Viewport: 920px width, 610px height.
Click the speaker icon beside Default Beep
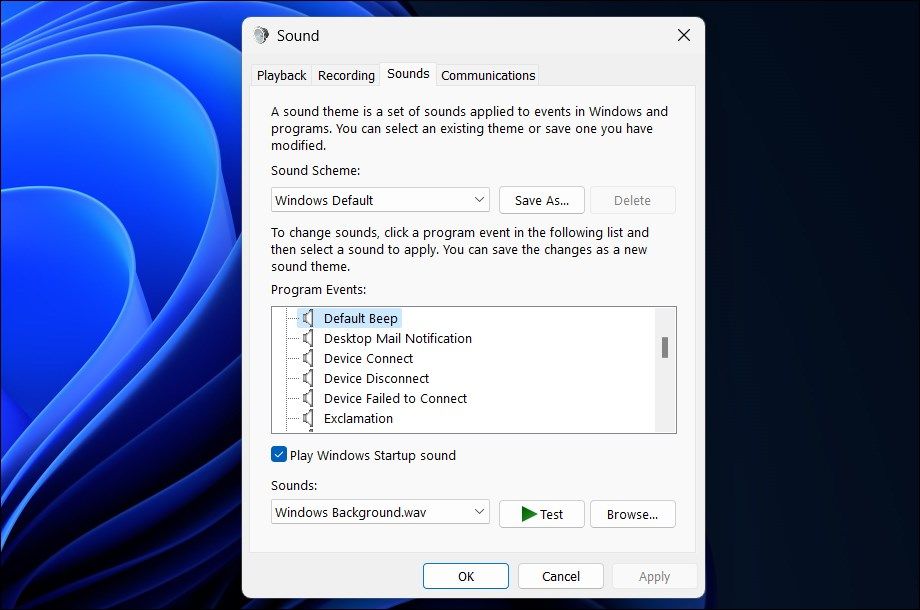(308, 318)
